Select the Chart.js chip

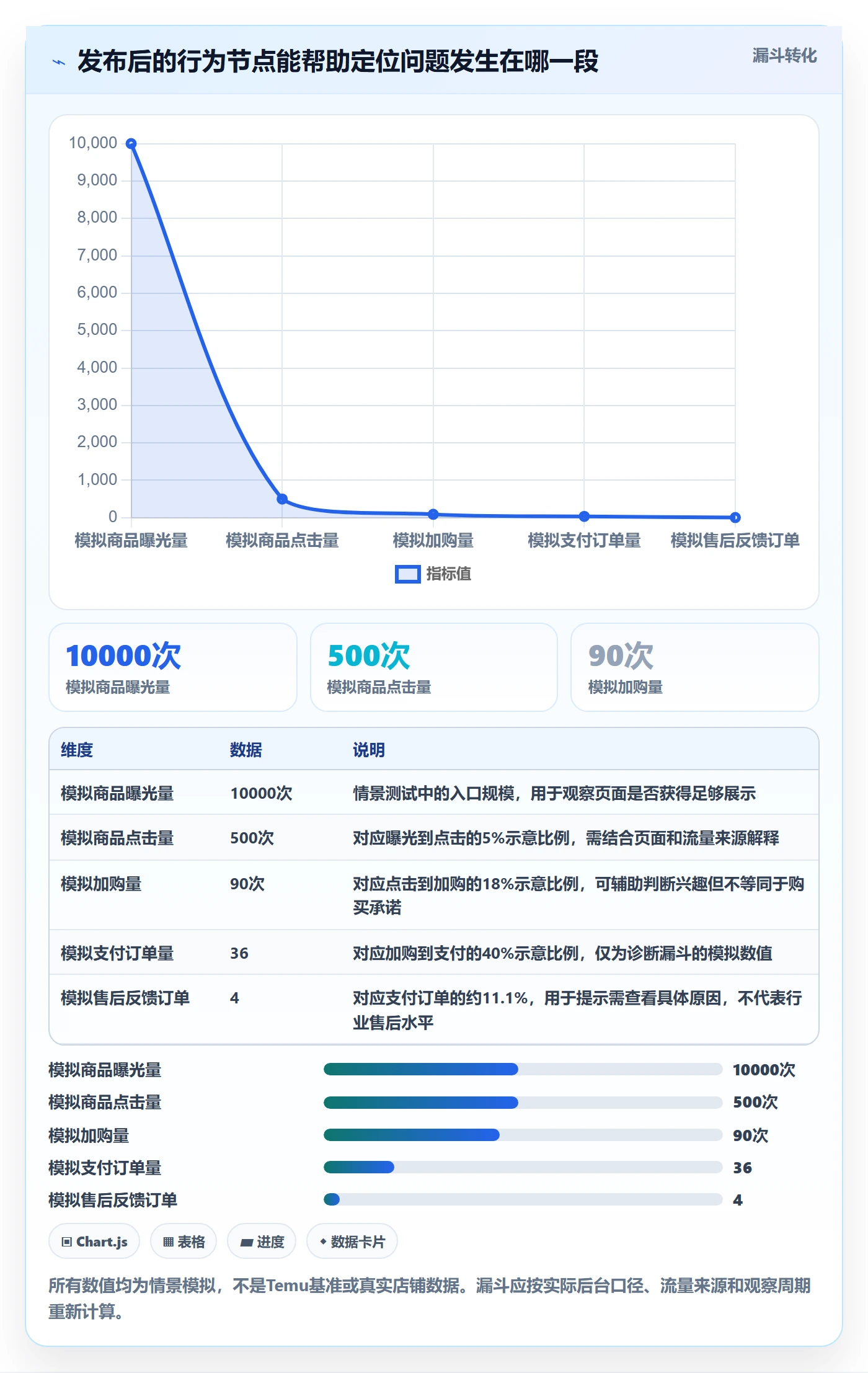(x=94, y=1242)
